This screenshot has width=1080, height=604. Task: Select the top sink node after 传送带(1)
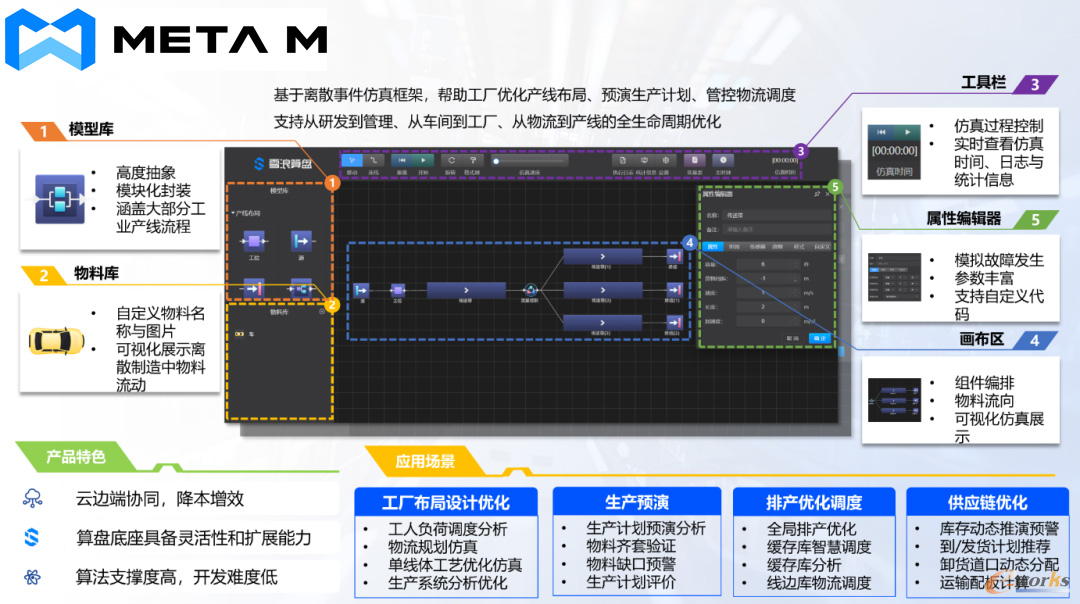674,256
